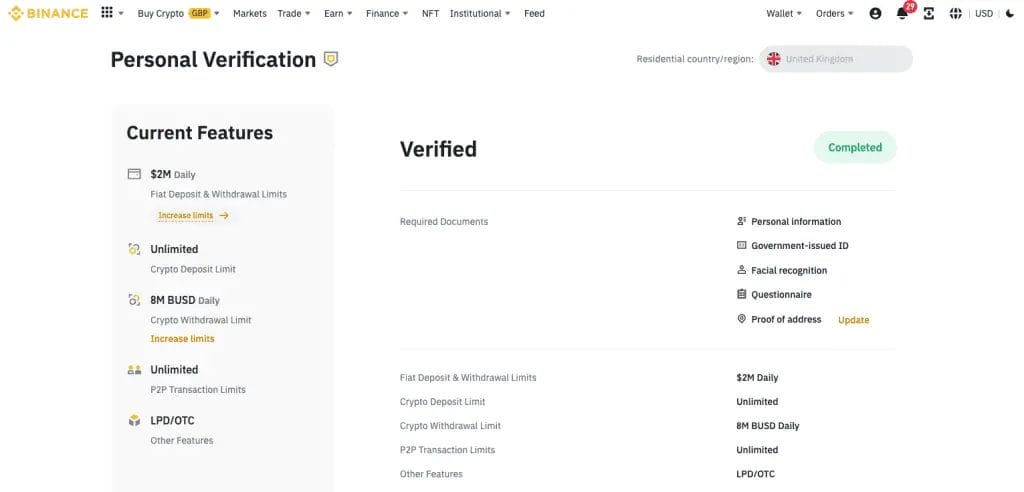
Task: Click the Required Documents label
Action: coord(444,221)
